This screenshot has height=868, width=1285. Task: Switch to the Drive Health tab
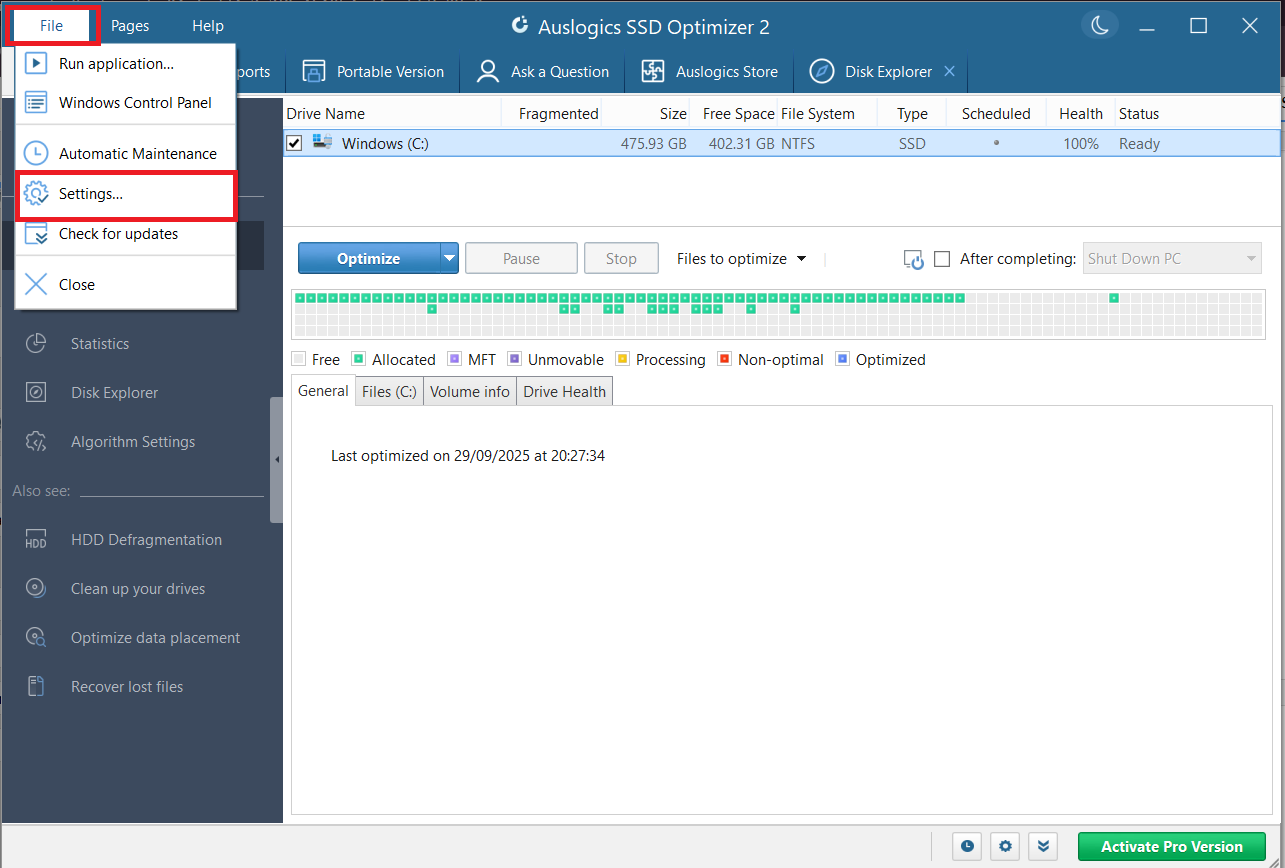[x=564, y=392]
